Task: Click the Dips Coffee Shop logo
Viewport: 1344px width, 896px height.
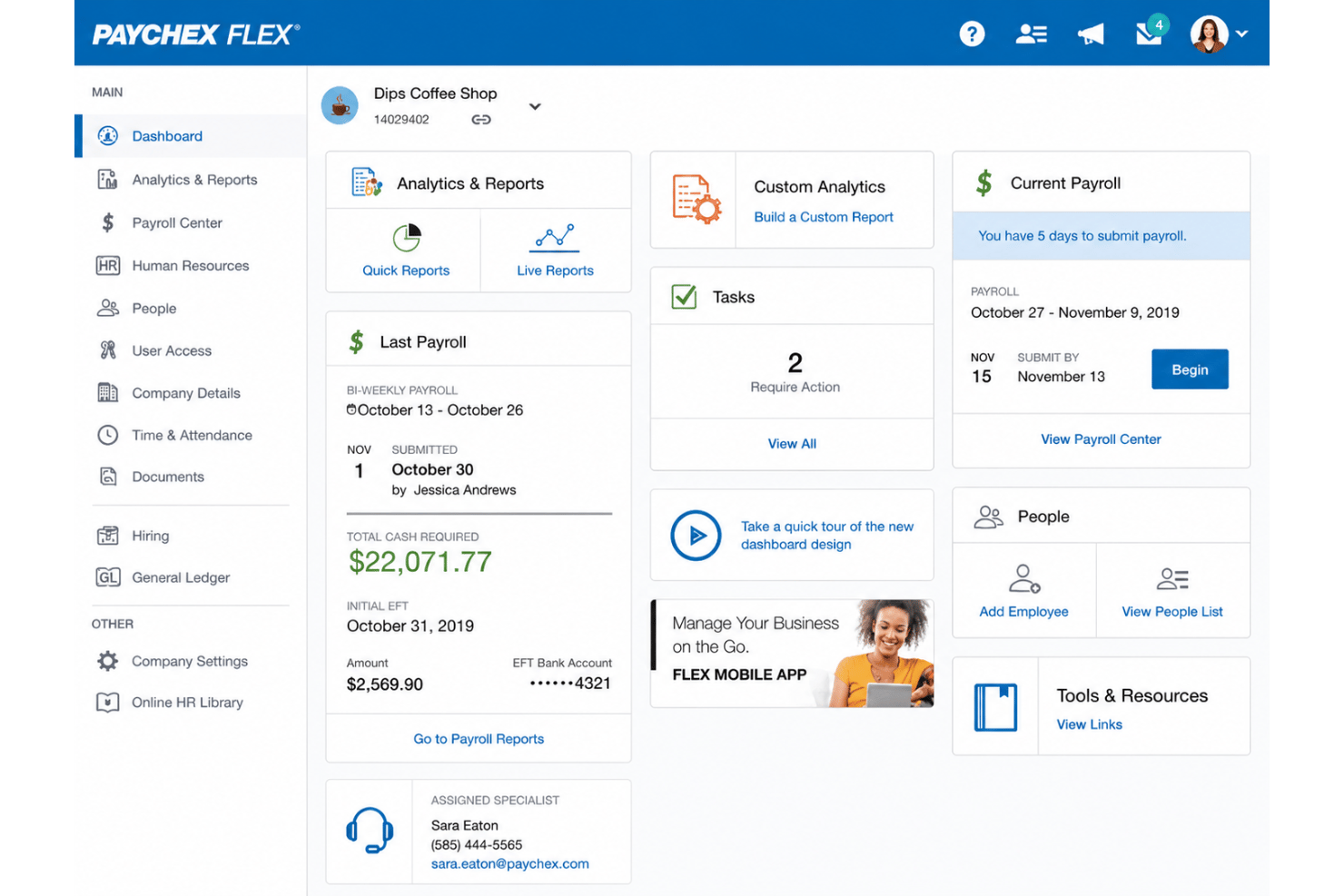Action: [340, 106]
